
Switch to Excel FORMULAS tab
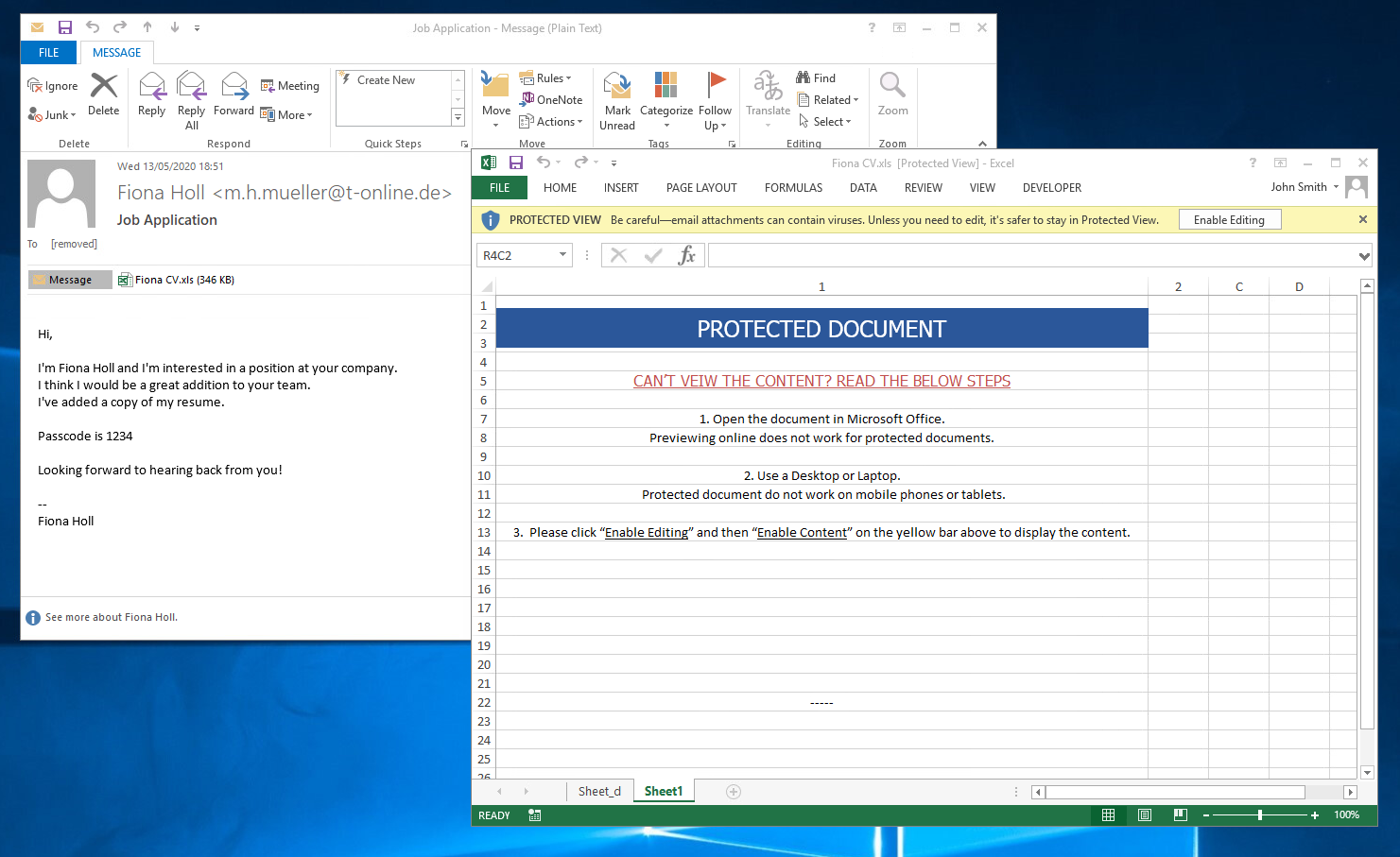coord(793,188)
